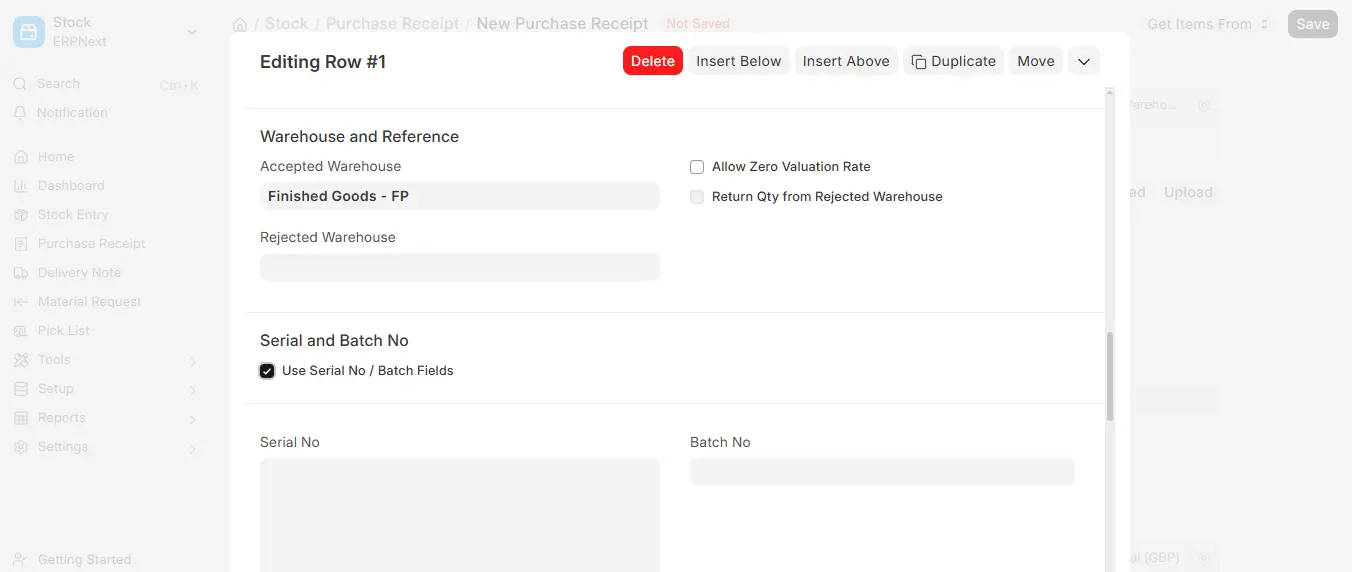Uncheck Use Serial No / Batch Fields

[x=267, y=371]
